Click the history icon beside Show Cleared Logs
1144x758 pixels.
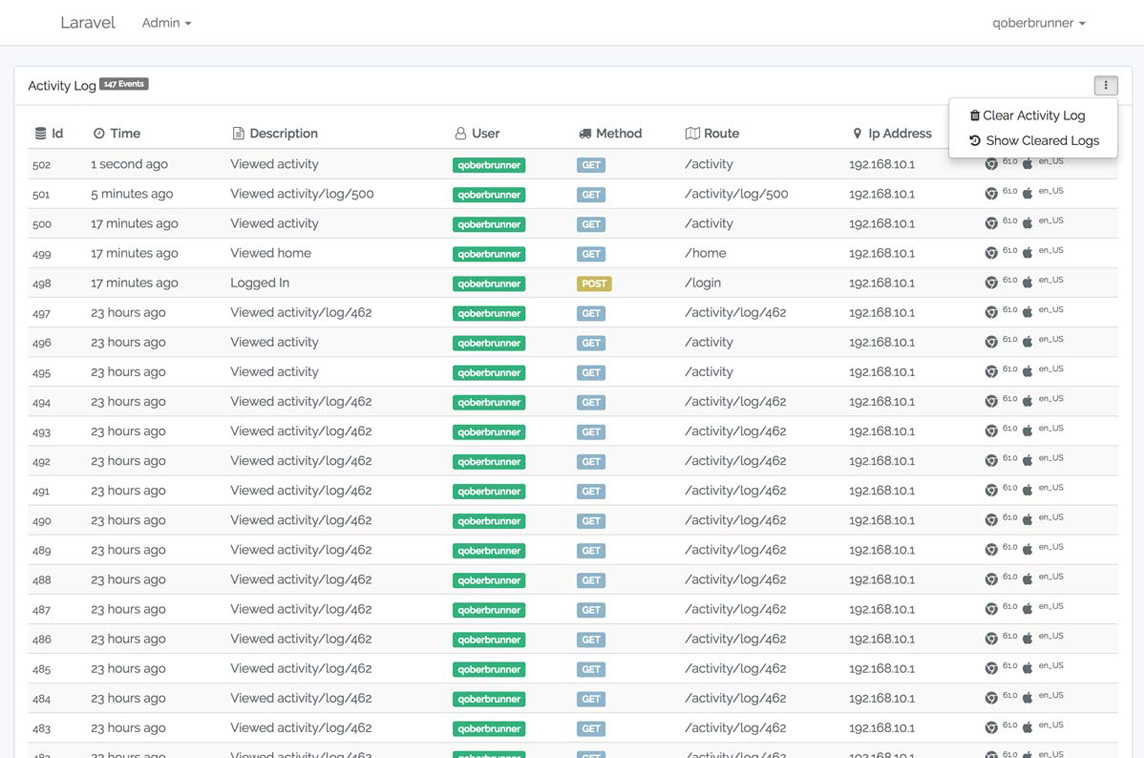[x=975, y=140]
